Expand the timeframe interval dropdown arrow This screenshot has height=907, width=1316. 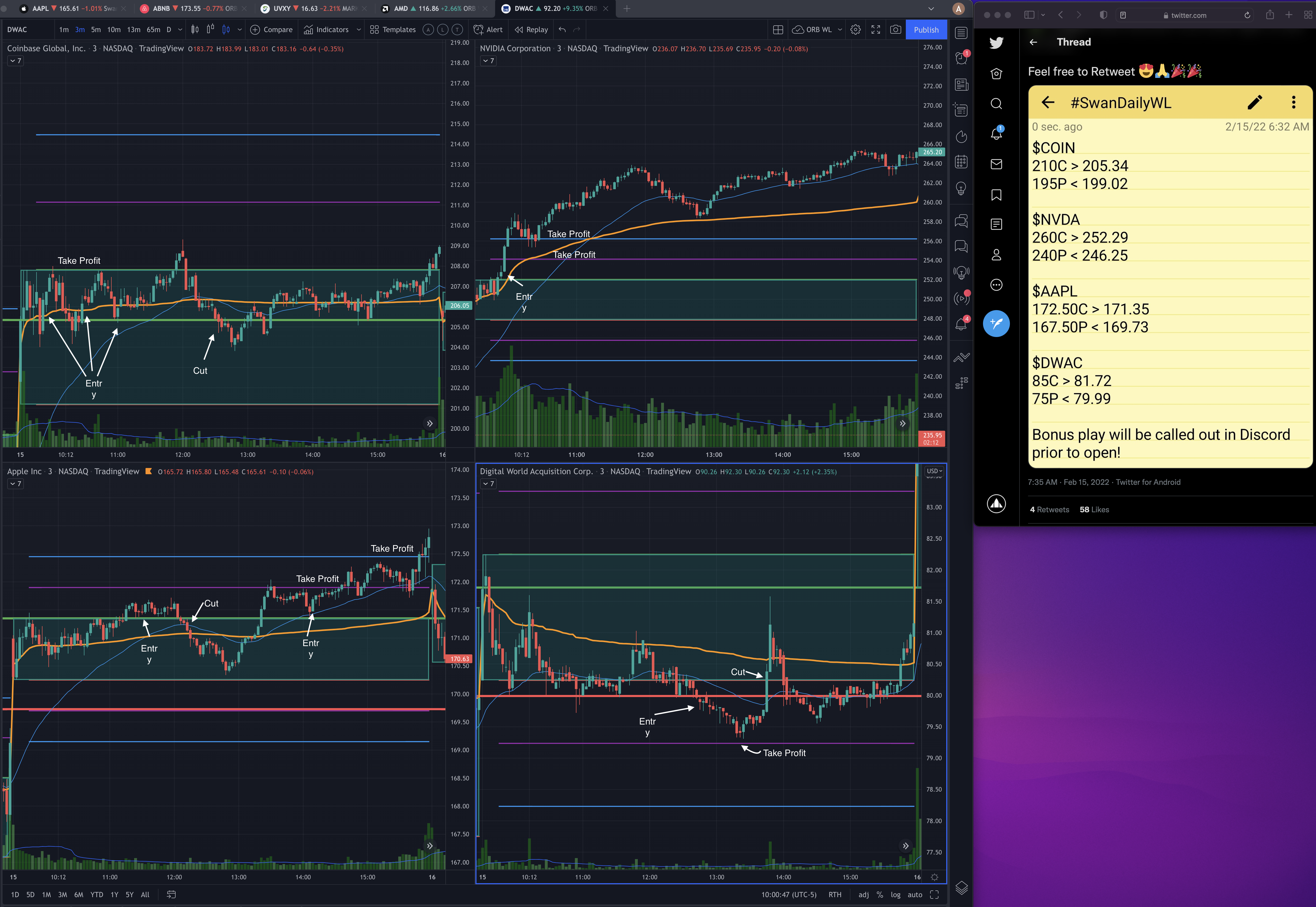coord(180,30)
